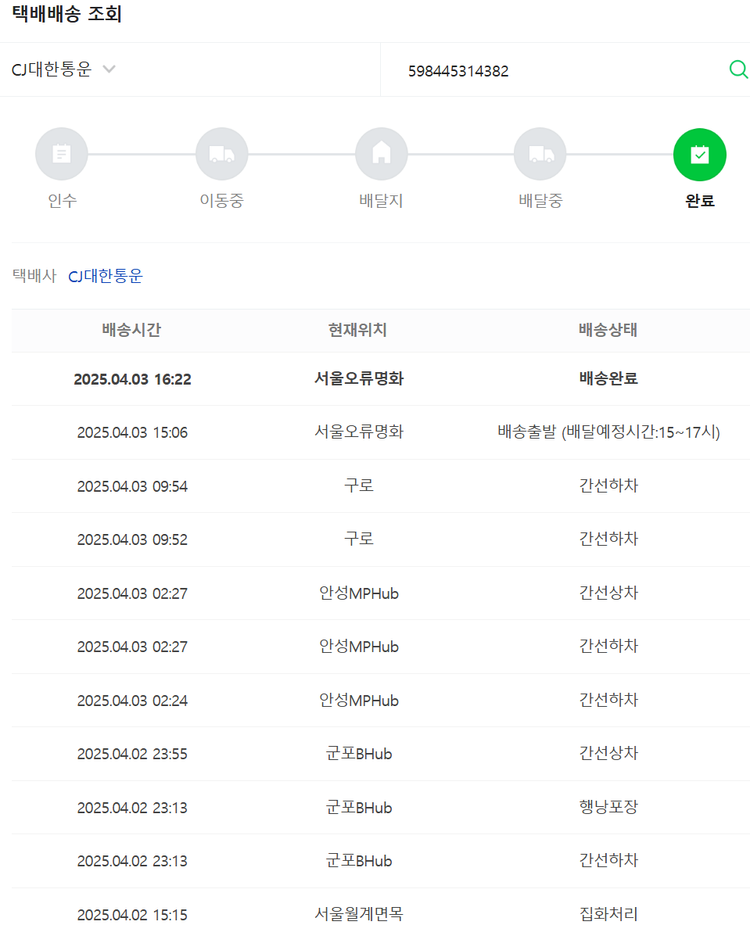Click the 현재위치 column header
The image size is (750, 928).
pyautogui.click(x=358, y=330)
